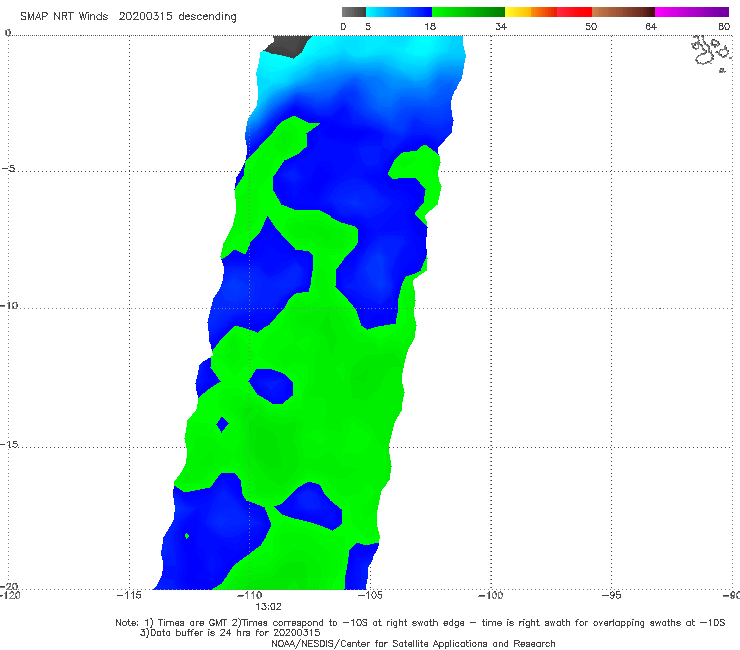Click the red segment of the color bar

coord(574,12)
